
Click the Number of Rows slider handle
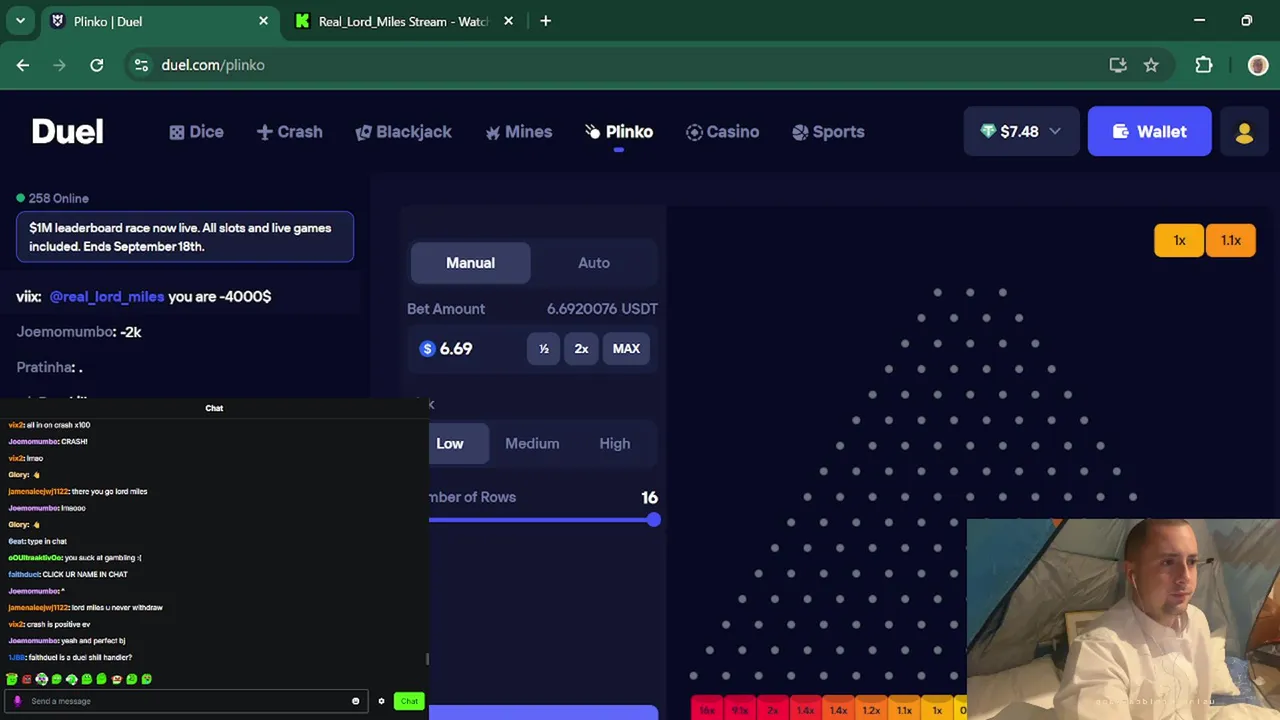653,520
